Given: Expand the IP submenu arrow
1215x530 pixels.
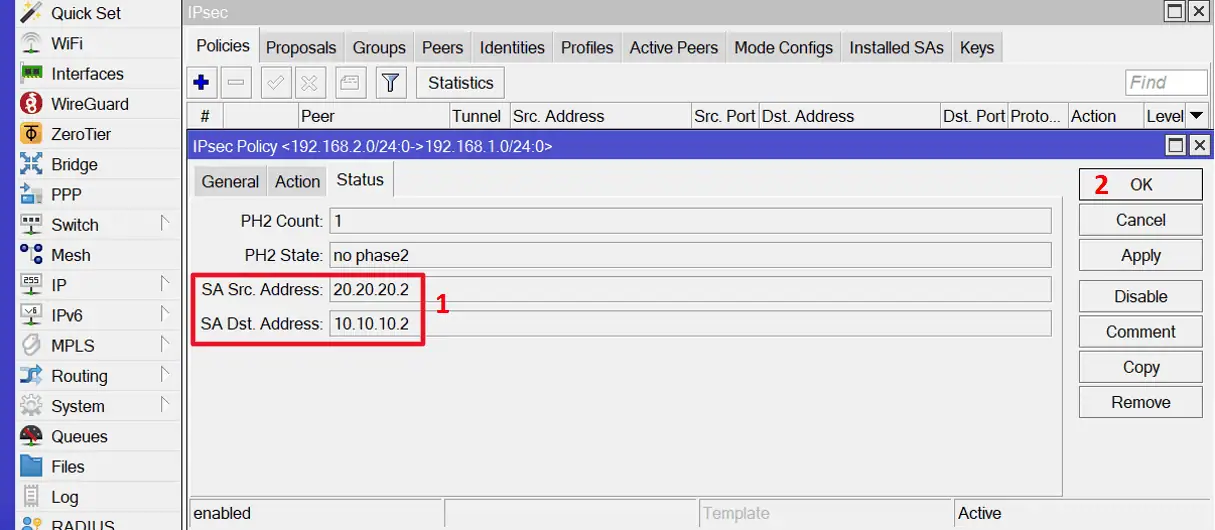Looking at the screenshot, I should 165,285.
